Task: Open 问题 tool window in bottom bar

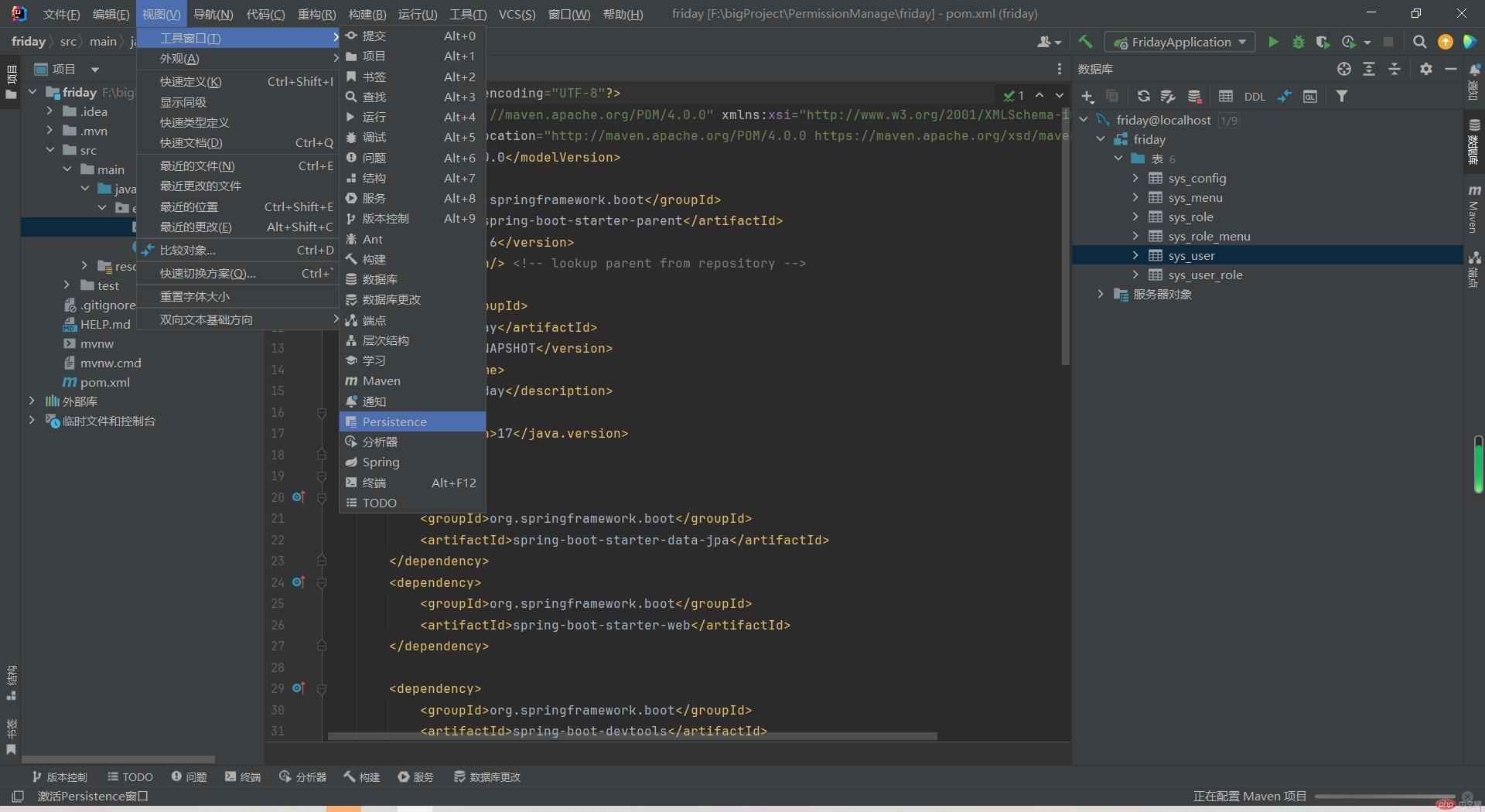Action: pyautogui.click(x=189, y=776)
